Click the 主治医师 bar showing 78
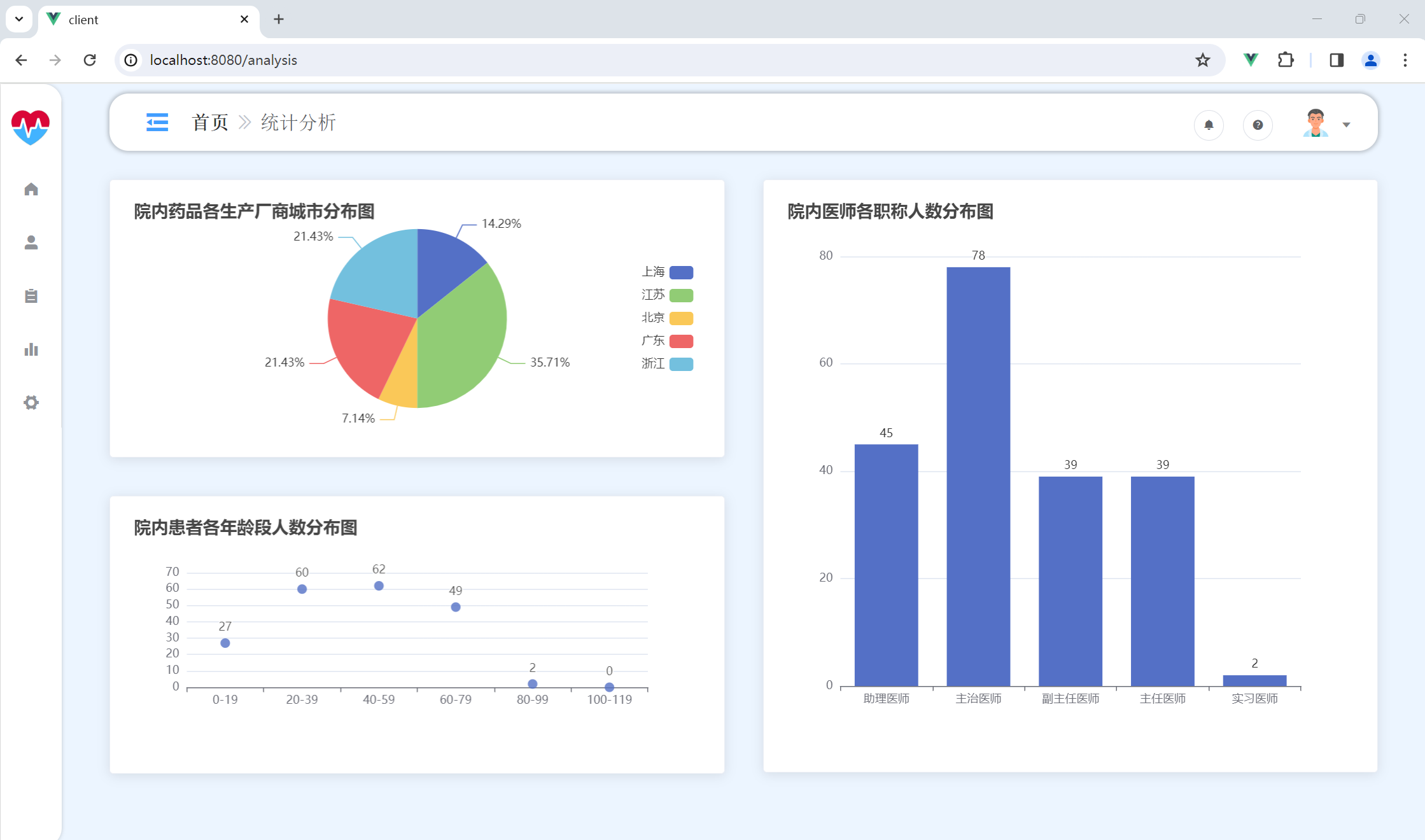This screenshot has height=840, width=1425. [978, 476]
